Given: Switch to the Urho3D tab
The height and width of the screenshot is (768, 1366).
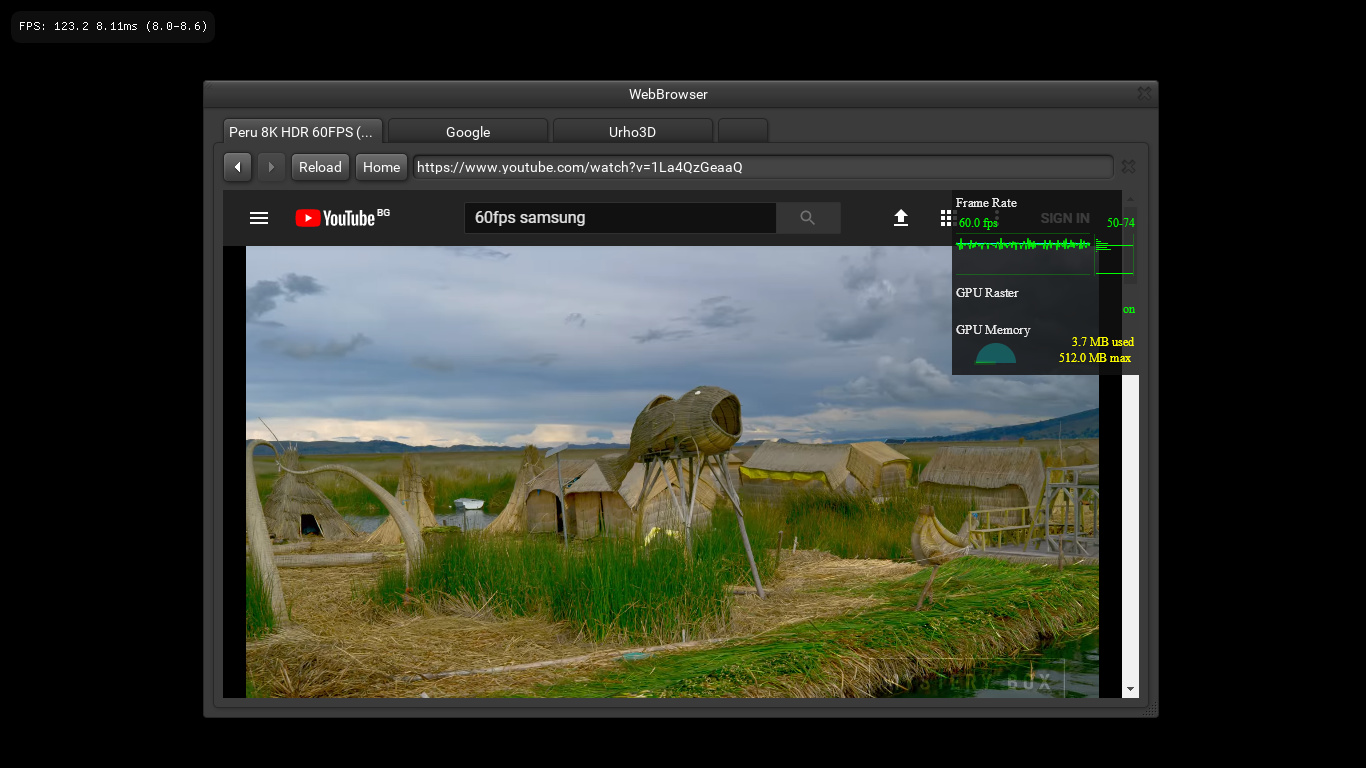Looking at the screenshot, I should [633, 131].
